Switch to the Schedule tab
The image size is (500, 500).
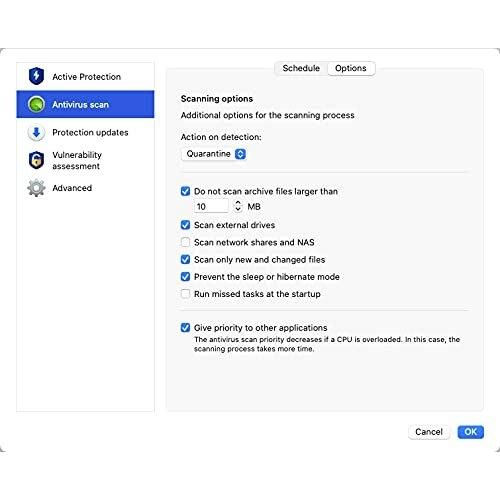301,68
